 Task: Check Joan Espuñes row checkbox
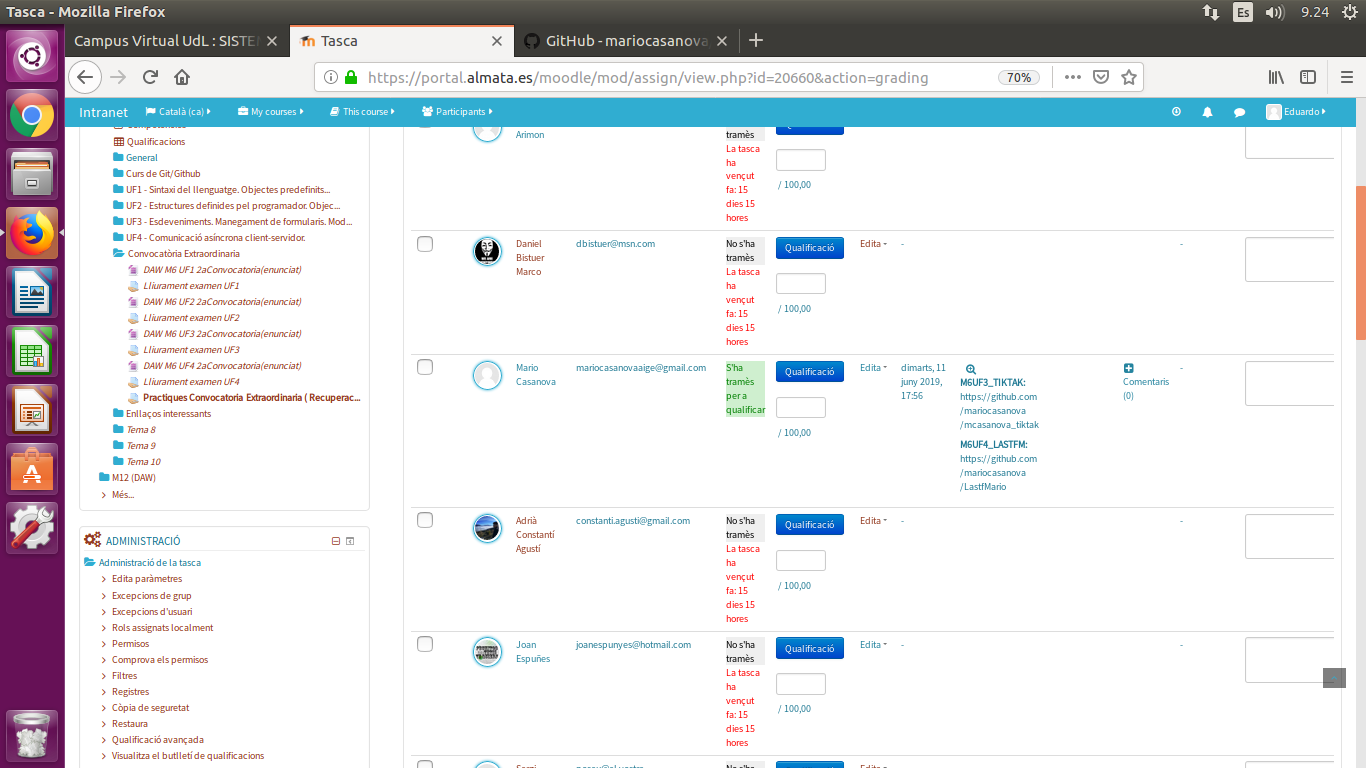coord(425,644)
